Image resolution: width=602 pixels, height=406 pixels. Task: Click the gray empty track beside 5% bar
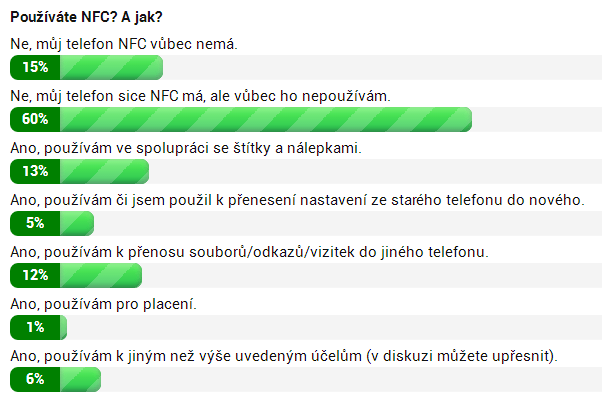[x=348, y=223]
